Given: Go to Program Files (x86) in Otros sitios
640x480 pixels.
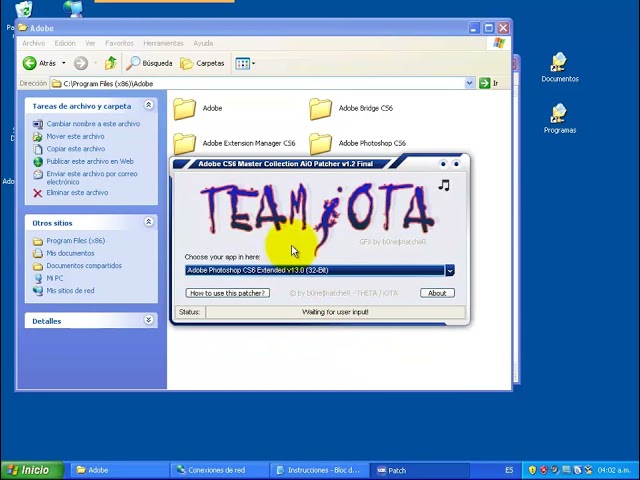Looking at the screenshot, I should (76, 241).
